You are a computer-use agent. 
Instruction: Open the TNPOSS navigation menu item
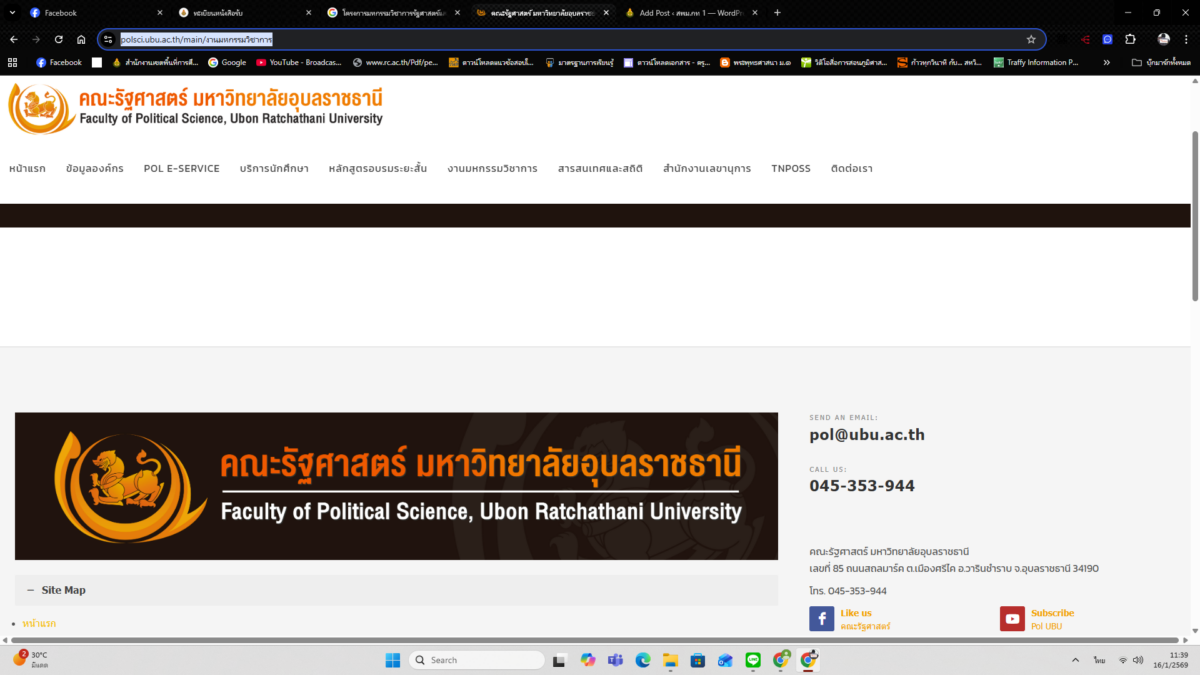point(790,168)
